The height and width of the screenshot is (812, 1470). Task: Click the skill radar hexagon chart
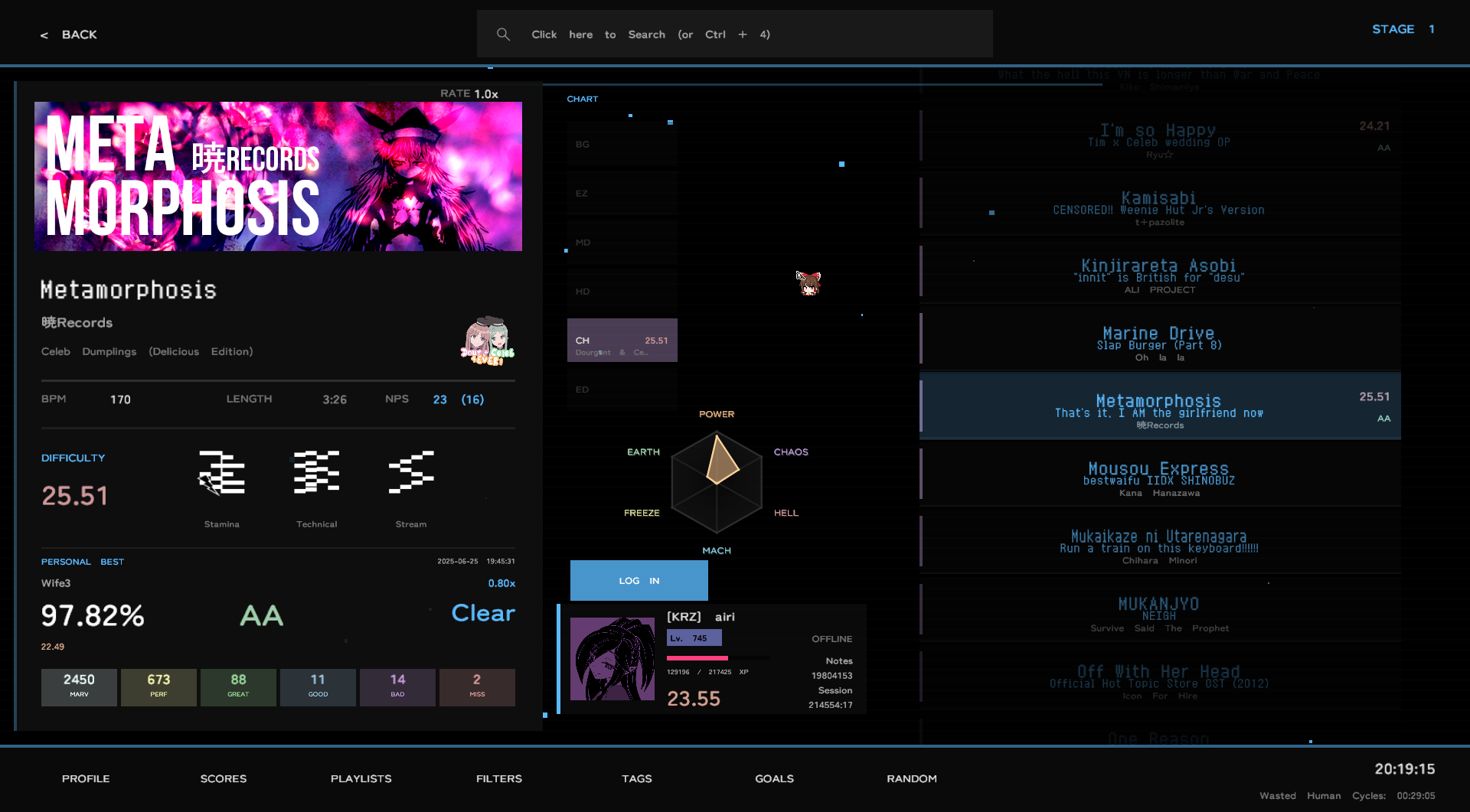point(717,482)
